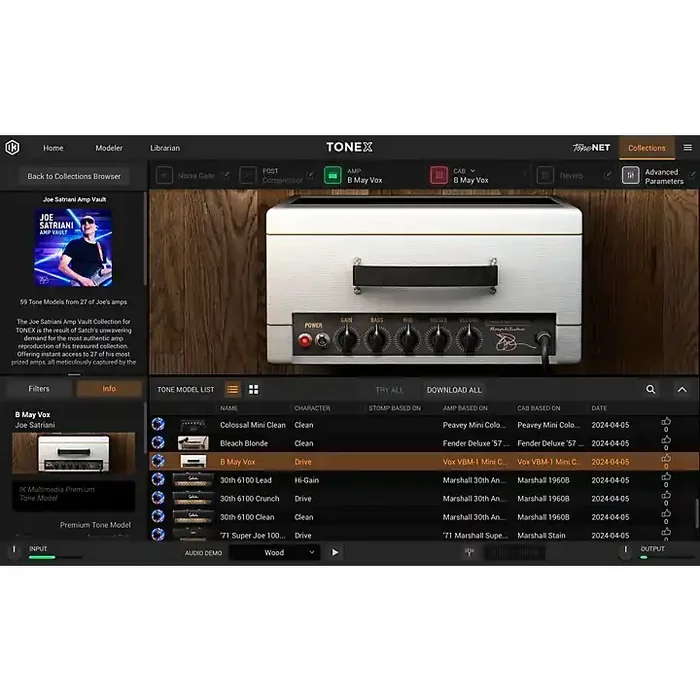700x700 pixels.
Task: Edit Noise Gate settings icon
Action: pyautogui.click(x=225, y=175)
